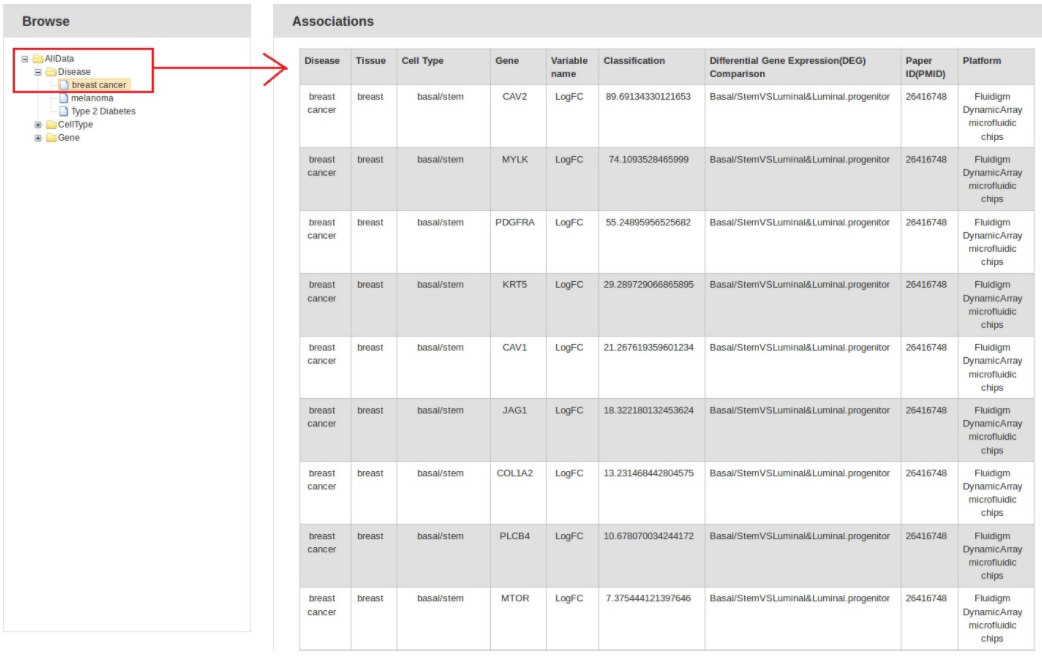
Task: Click the value 74.1093528465999
Action: [648, 160]
